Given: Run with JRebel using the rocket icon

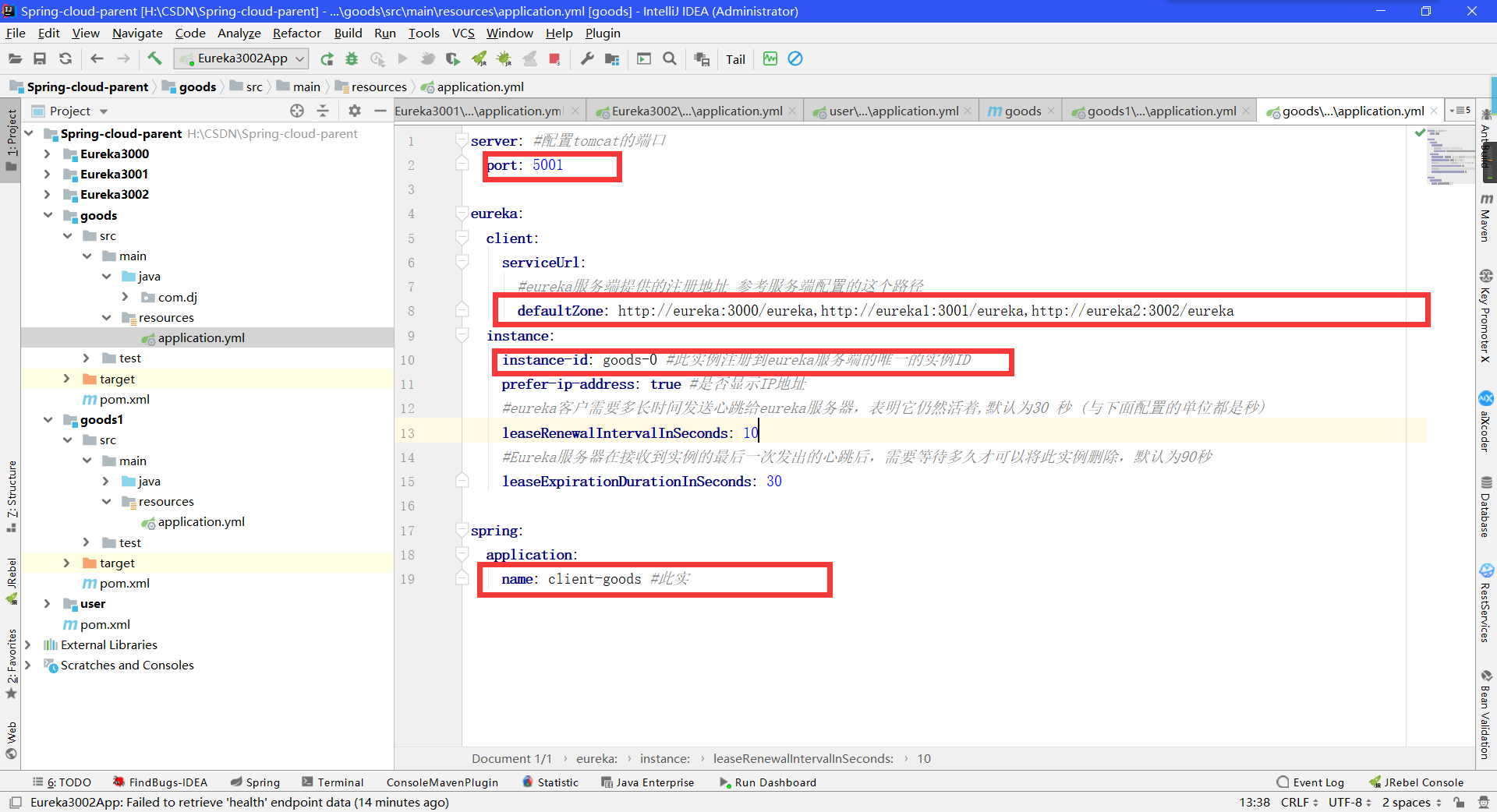Looking at the screenshot, I should (479, 58).
